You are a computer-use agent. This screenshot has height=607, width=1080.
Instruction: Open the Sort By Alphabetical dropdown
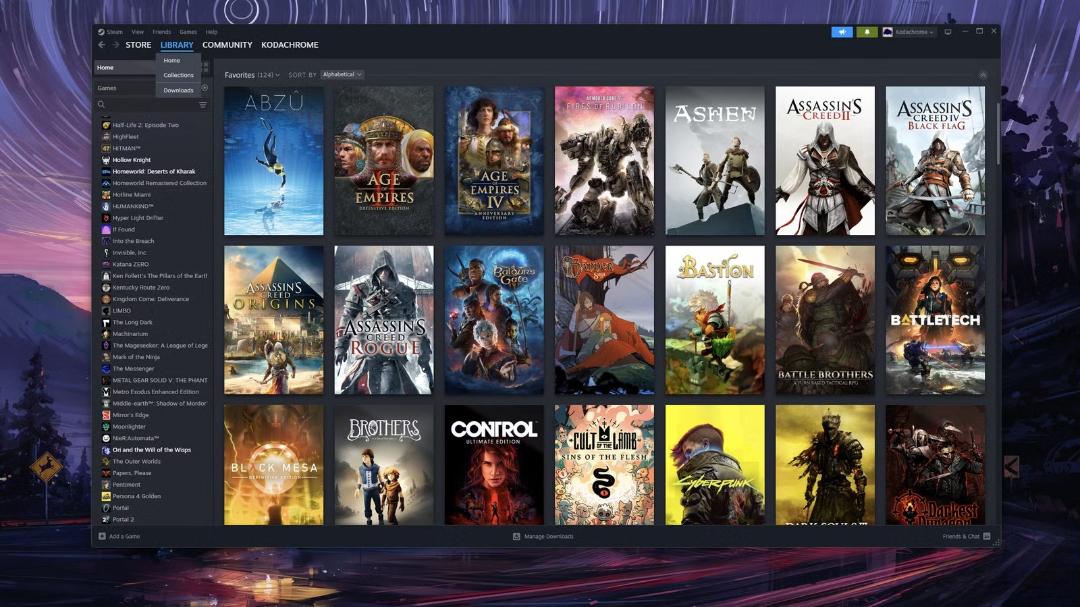click(340, 74)
